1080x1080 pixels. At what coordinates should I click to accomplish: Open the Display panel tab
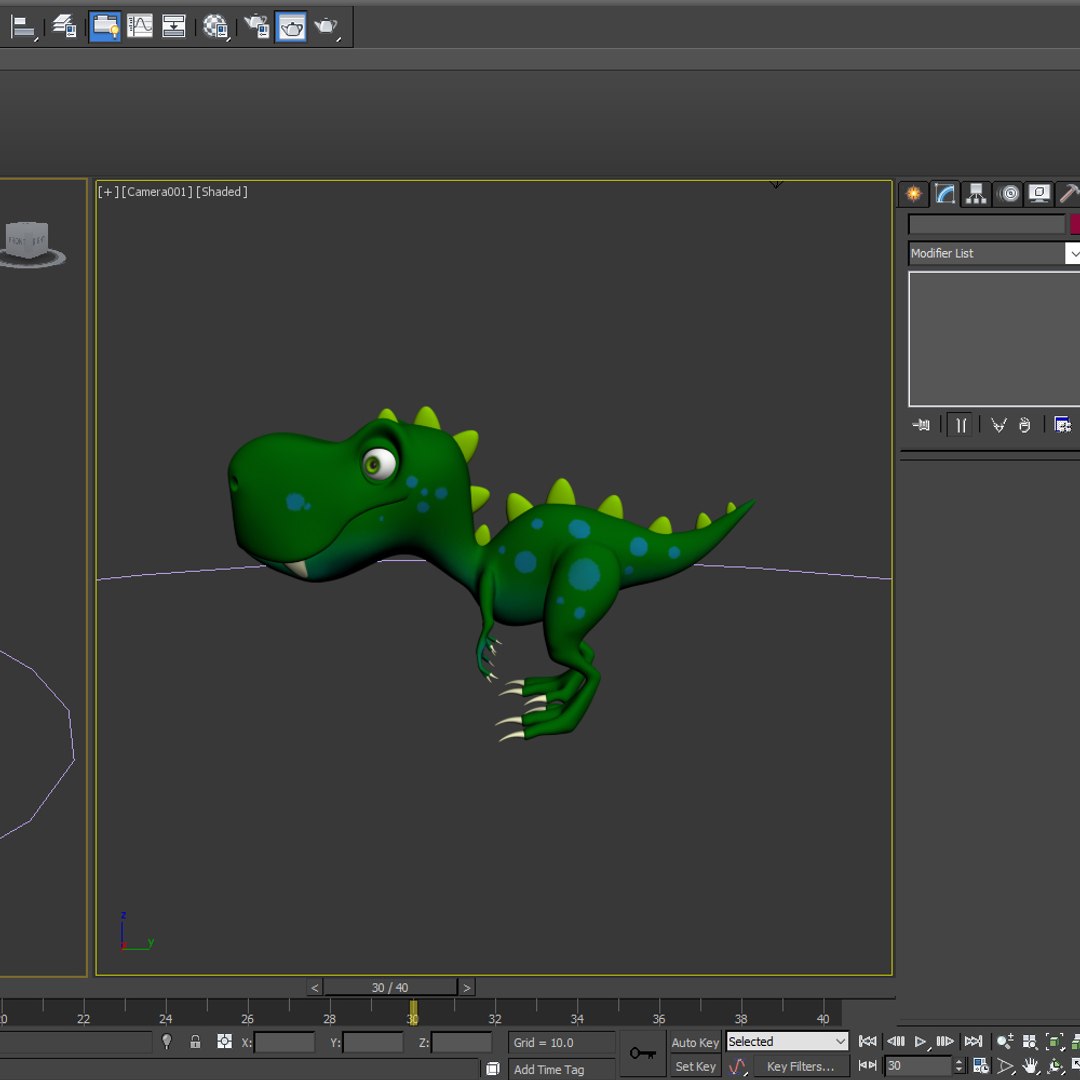pos(1039,194)
